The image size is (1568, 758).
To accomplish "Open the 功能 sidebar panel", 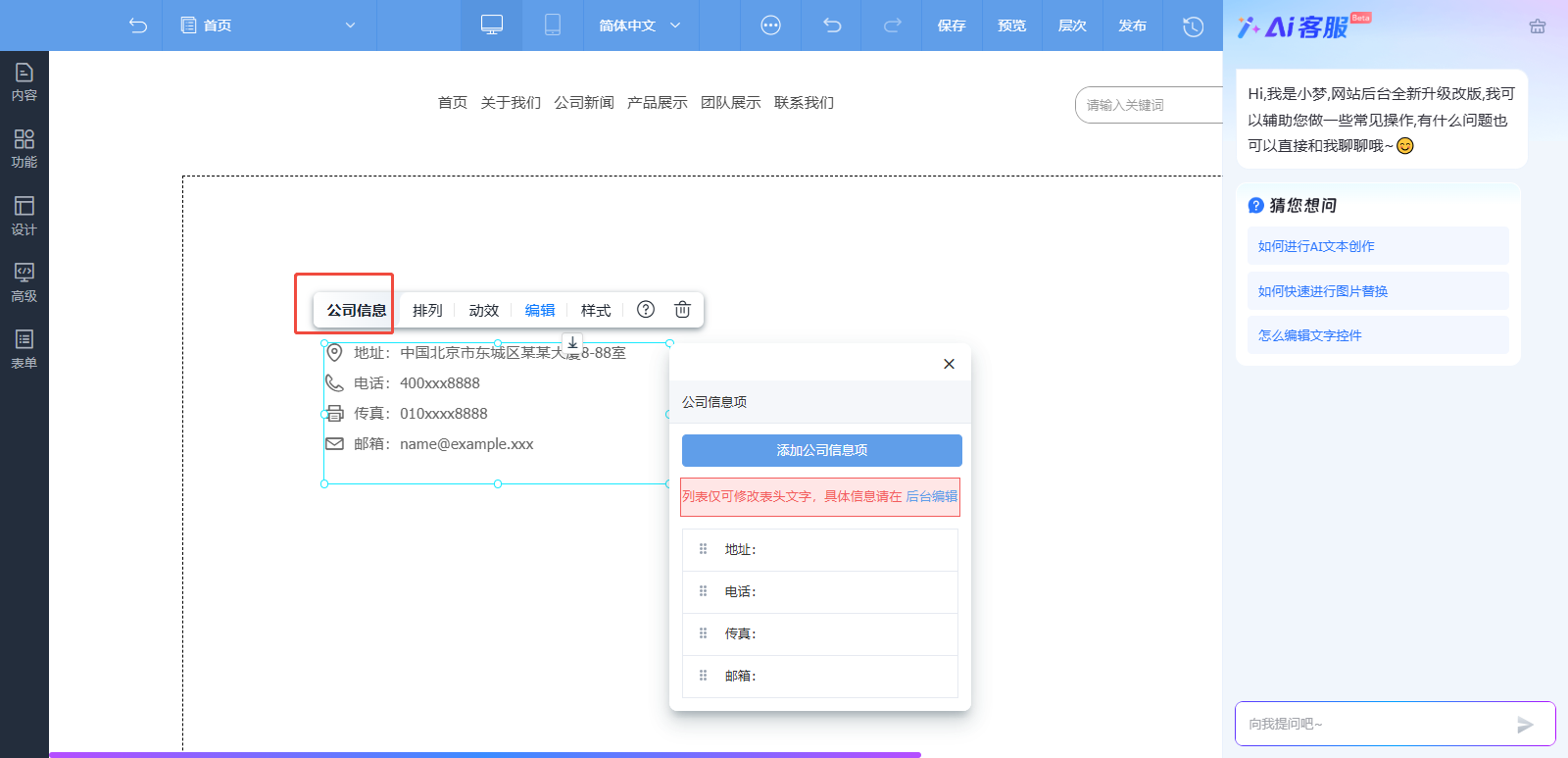I will pyautogui.click(x=24, y=149).
